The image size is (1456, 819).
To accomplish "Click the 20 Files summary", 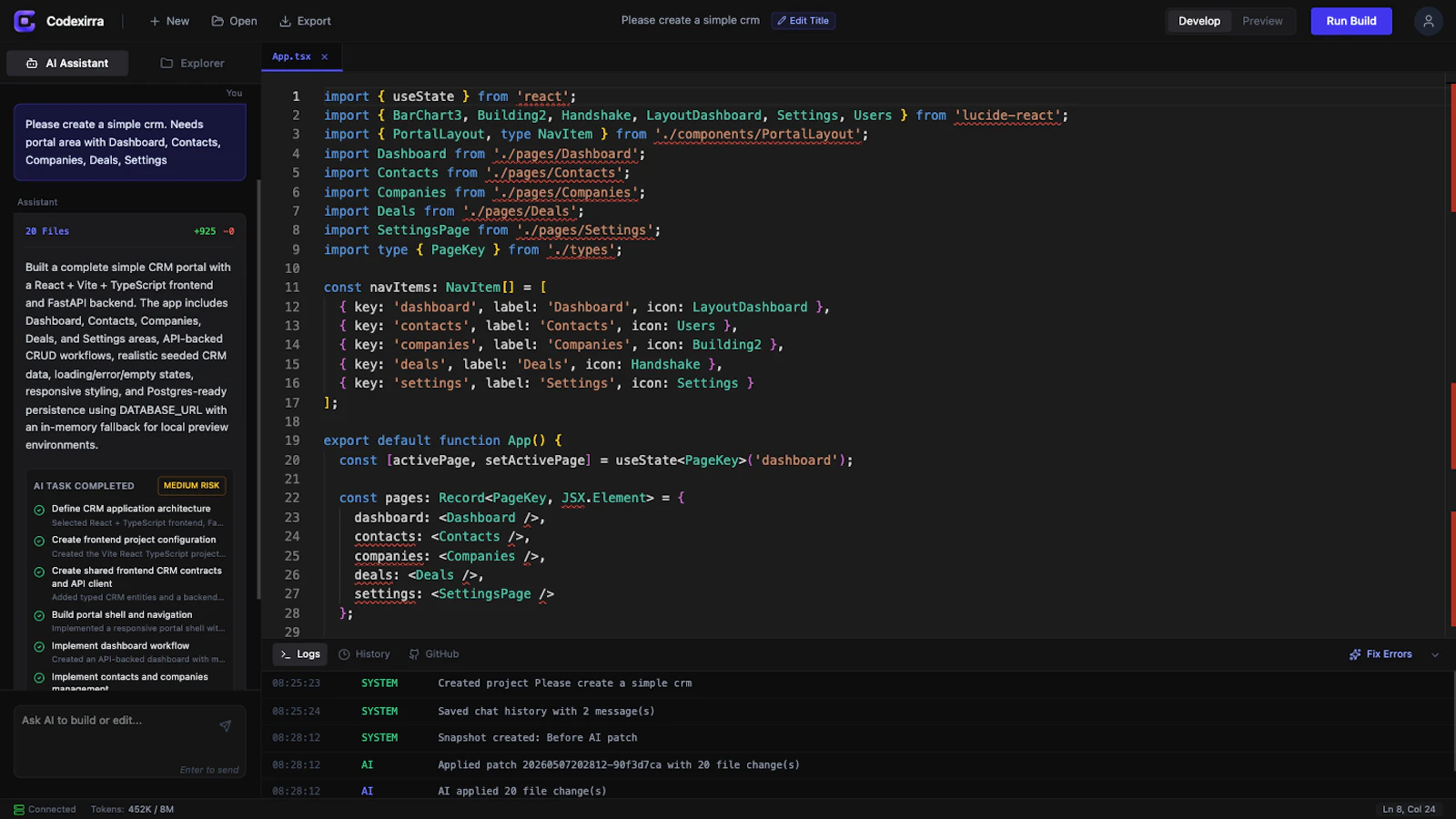I will coord(47,231).
